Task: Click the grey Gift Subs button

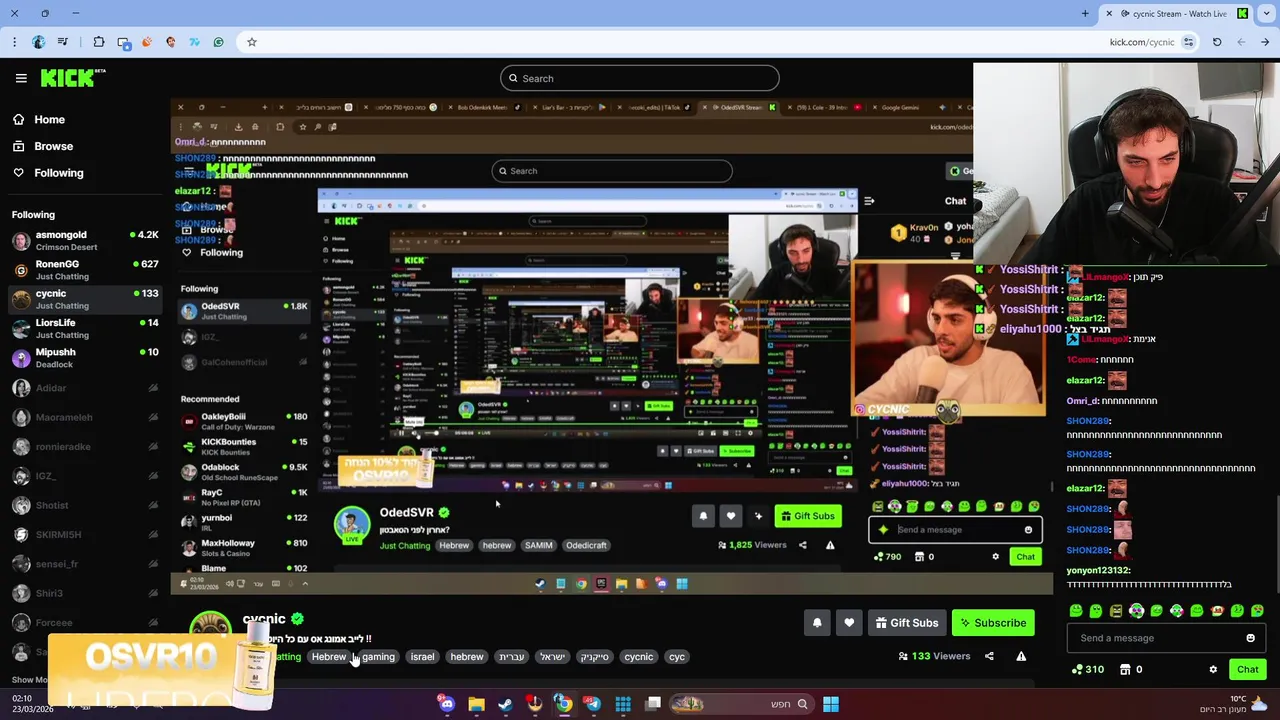Action: click(x=907, y=623)
